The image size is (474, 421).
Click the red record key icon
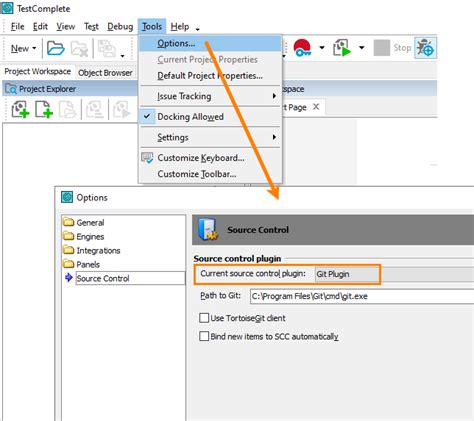click(x=302, y=48)
